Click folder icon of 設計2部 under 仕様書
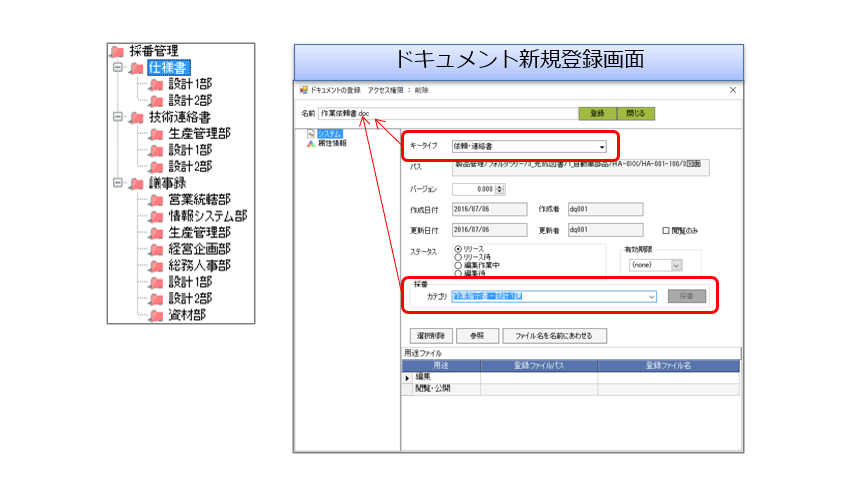This screenshot has width=841, height=502. (156, 101)
